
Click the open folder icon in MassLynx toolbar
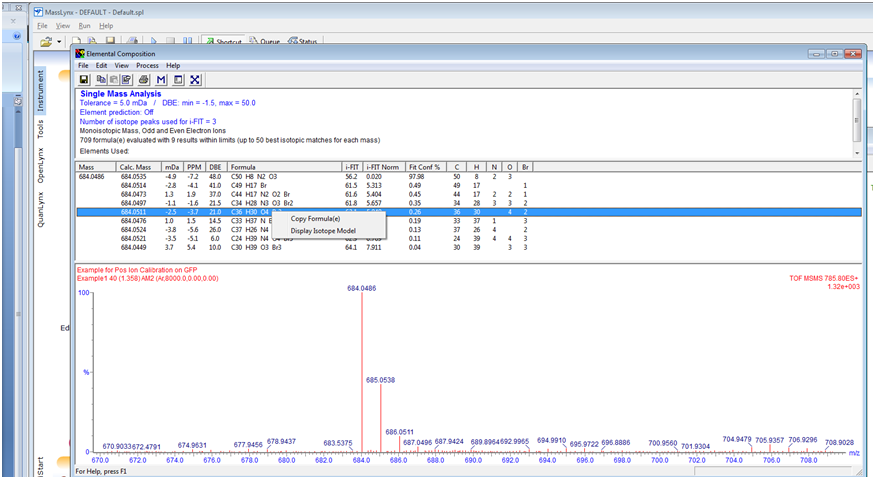(x=46, y=42)
